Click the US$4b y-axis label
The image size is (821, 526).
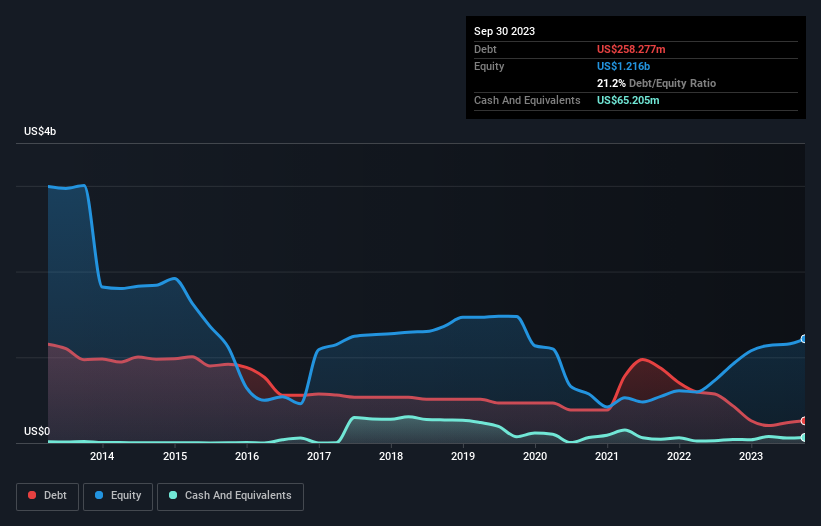[40, 131]
